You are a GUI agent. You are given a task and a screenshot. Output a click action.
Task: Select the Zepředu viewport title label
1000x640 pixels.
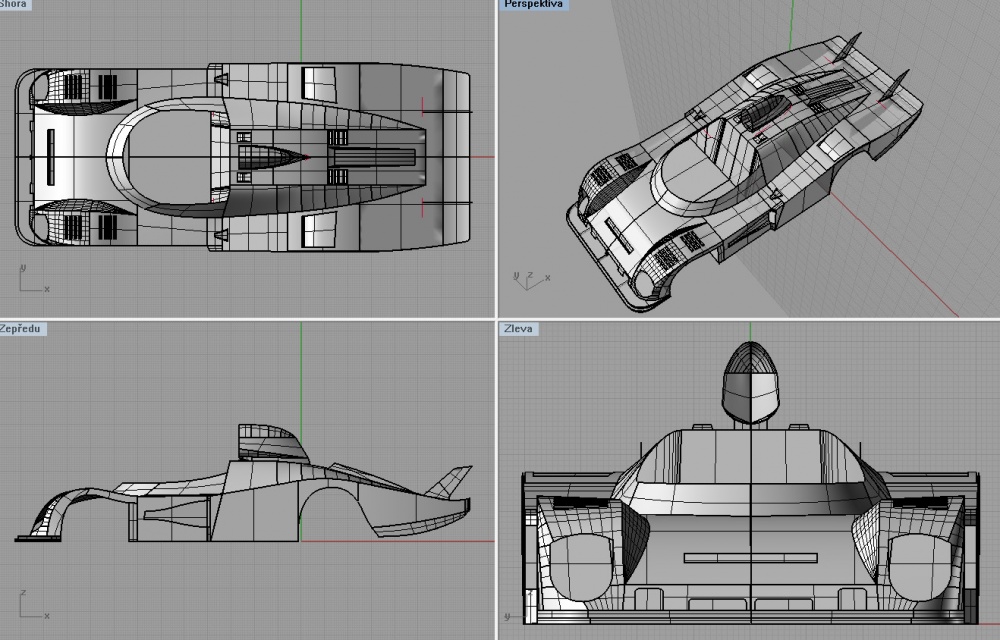click(22, 329)
